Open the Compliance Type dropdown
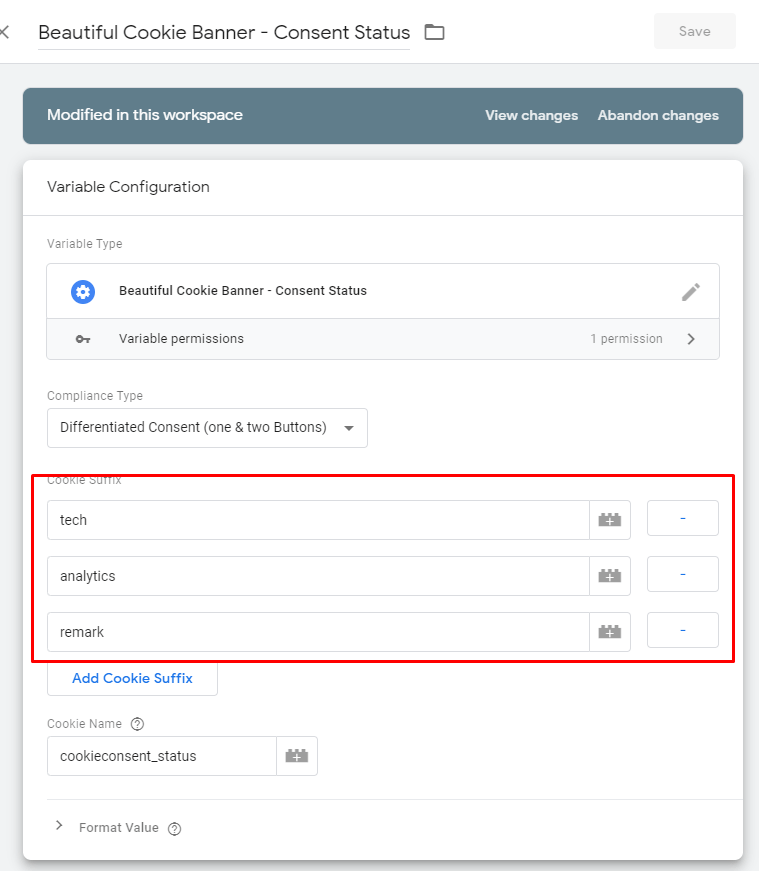759x871 pixels. [207, 428]
